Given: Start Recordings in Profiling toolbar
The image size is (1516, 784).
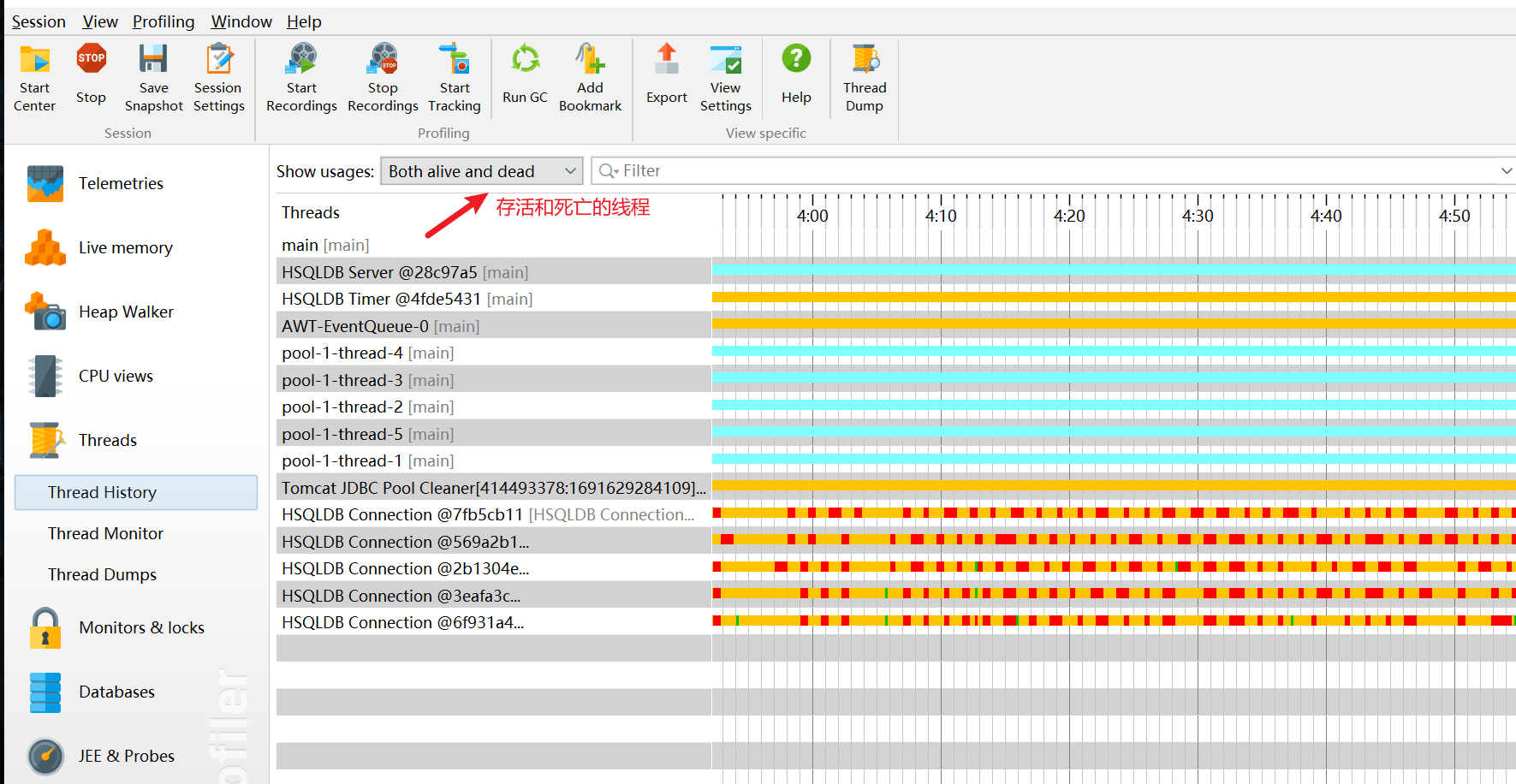Looking at the screenshot, I should point(301,60).
